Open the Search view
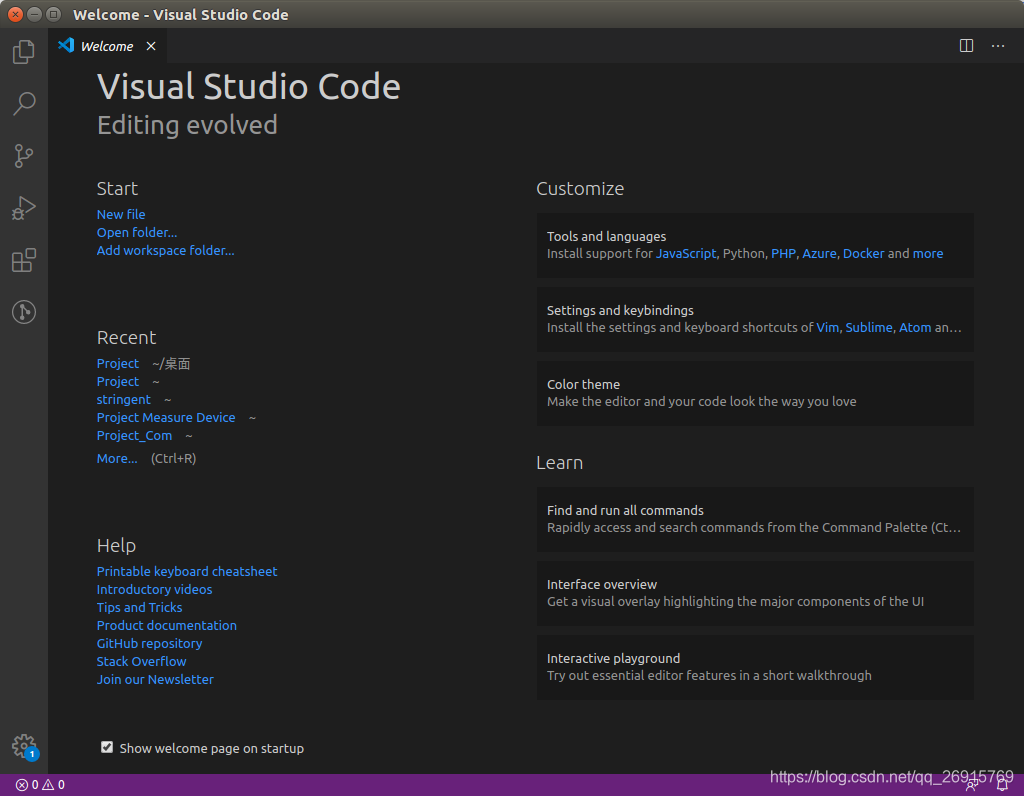1024x796 pixels. [24, 103]
